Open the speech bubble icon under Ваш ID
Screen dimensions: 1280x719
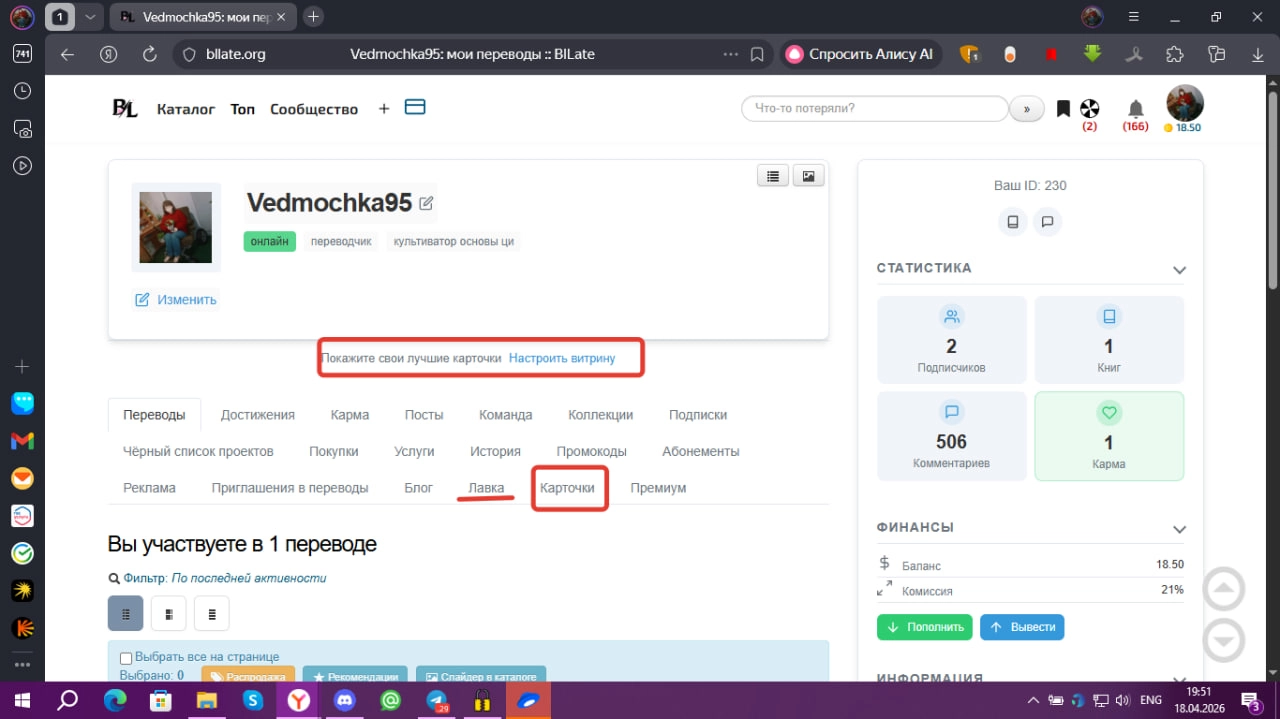1047,222
